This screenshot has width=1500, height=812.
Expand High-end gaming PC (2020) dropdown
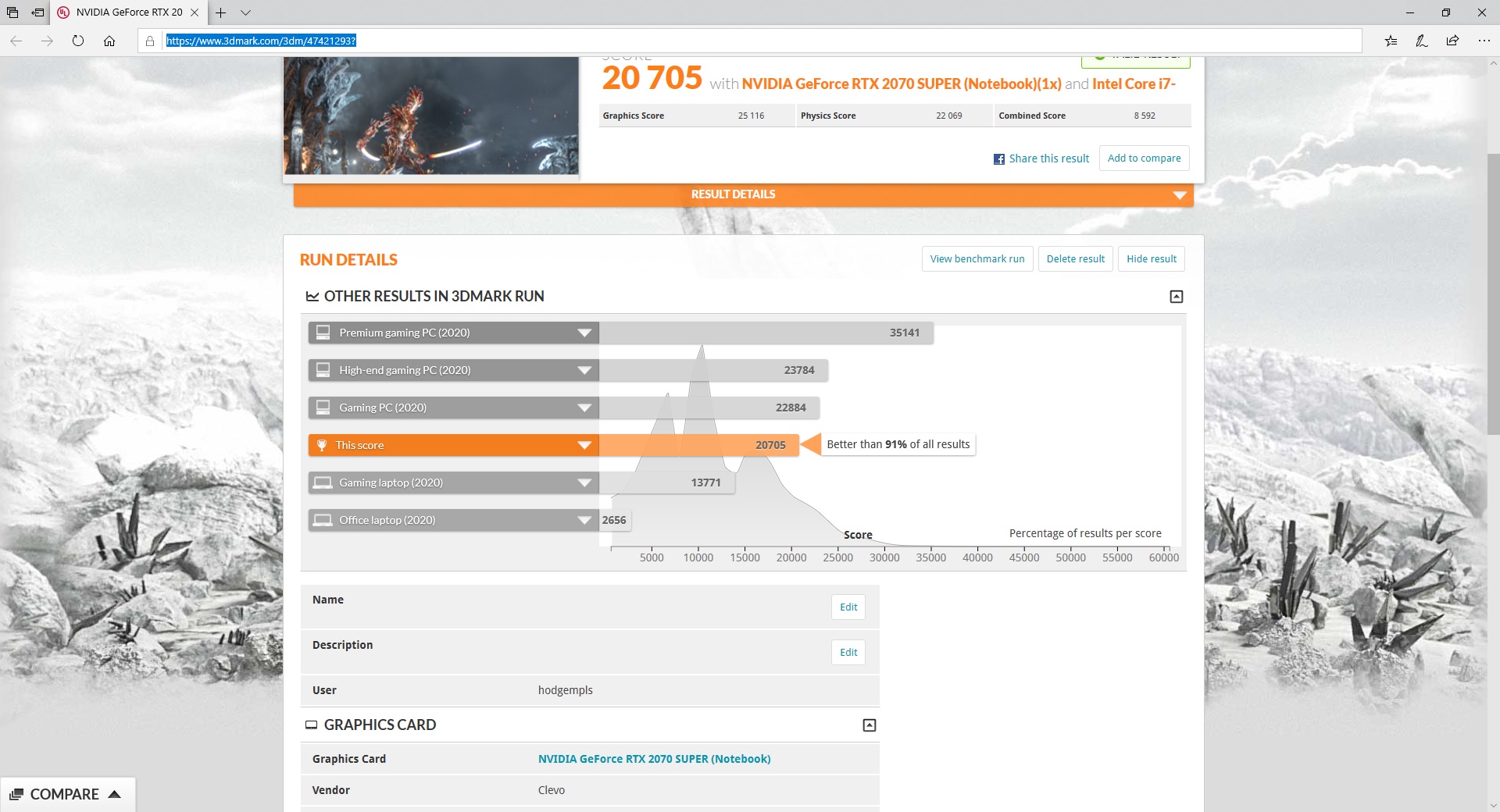pyautogui.click(x=584, y=370)
